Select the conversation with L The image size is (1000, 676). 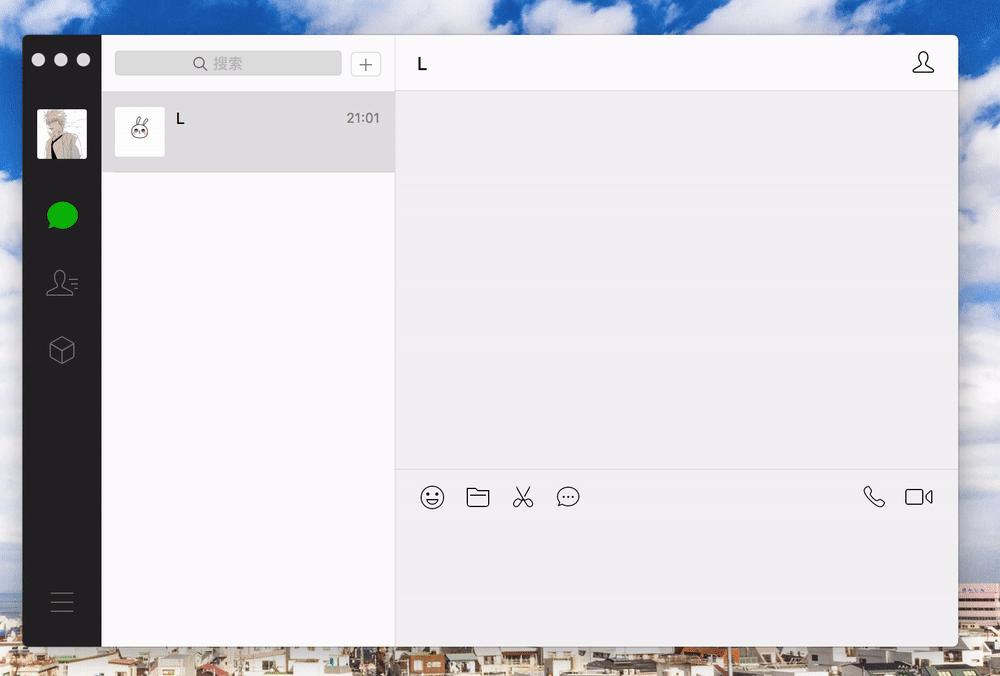(249, 132)
